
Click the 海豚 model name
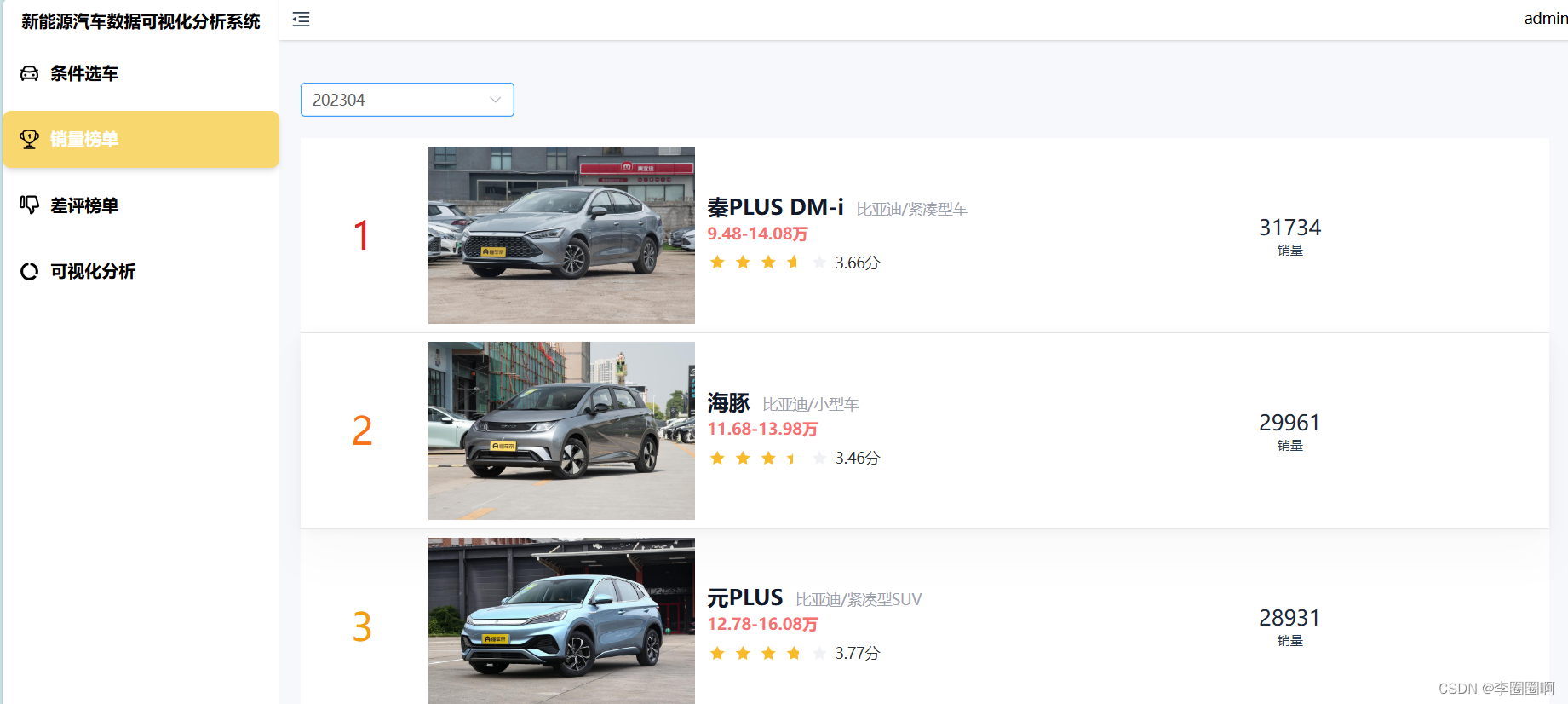click(x=728, y=402)
